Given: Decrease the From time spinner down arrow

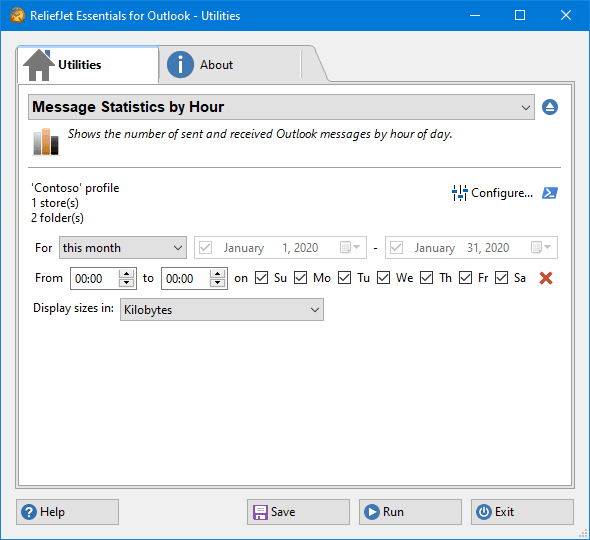Looking at the screenshot, I should (127, 283).
